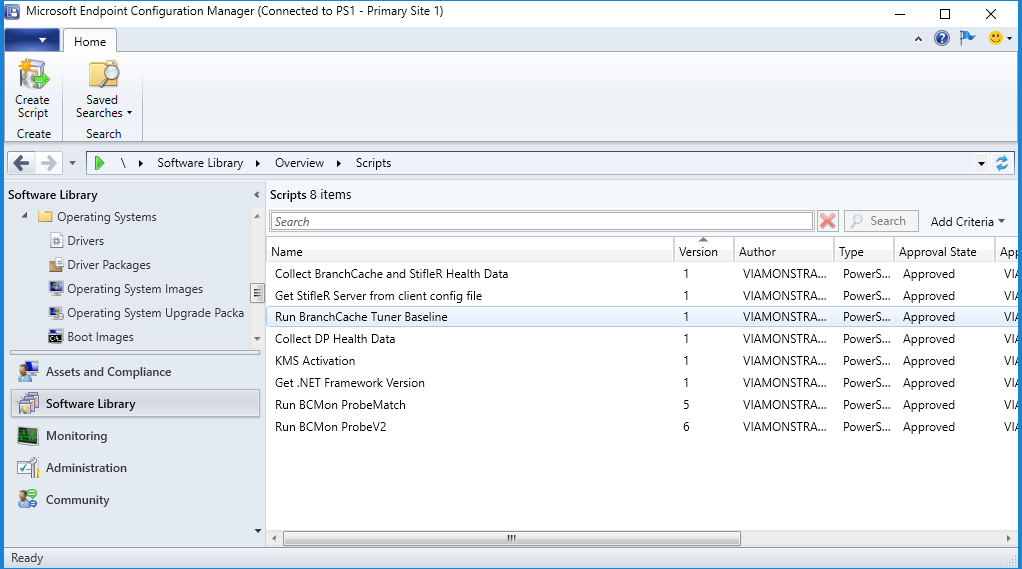Expand the breadcrumb arrow after Software Library
1022x569 pixels.
(258, 164)
